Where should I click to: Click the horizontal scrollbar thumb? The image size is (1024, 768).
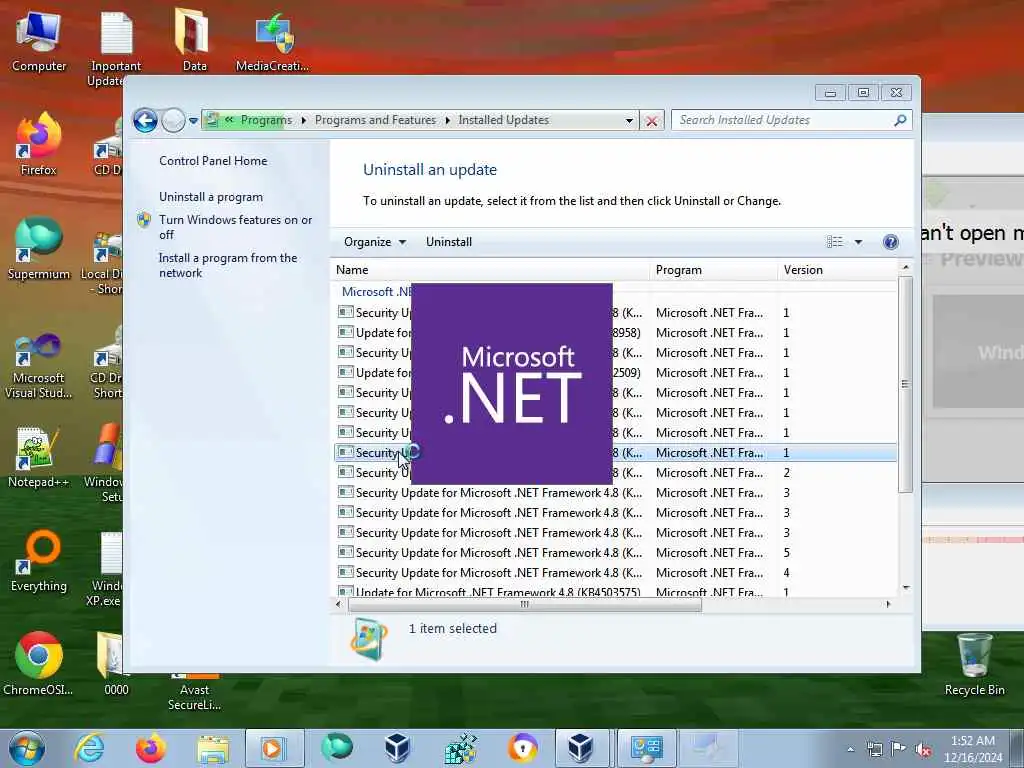pyautogui.click(x=524, y=605)
